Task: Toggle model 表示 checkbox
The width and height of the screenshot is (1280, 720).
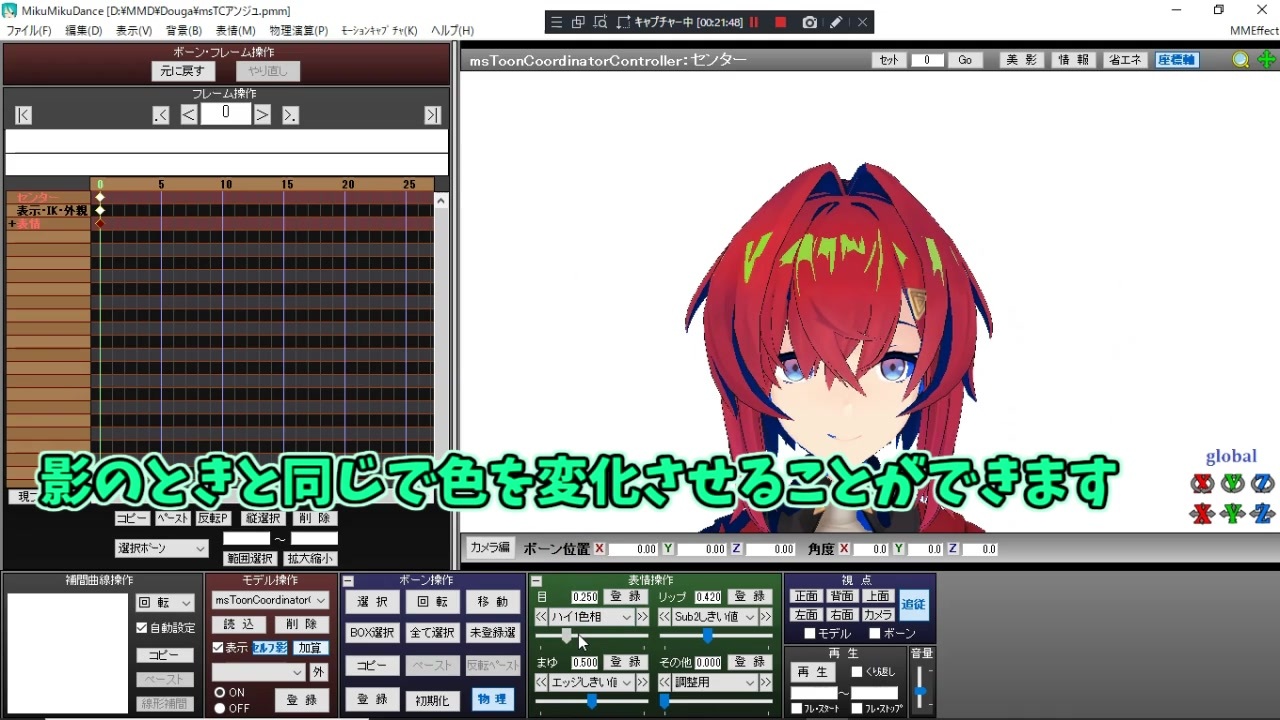Action: tap(218, 648)
